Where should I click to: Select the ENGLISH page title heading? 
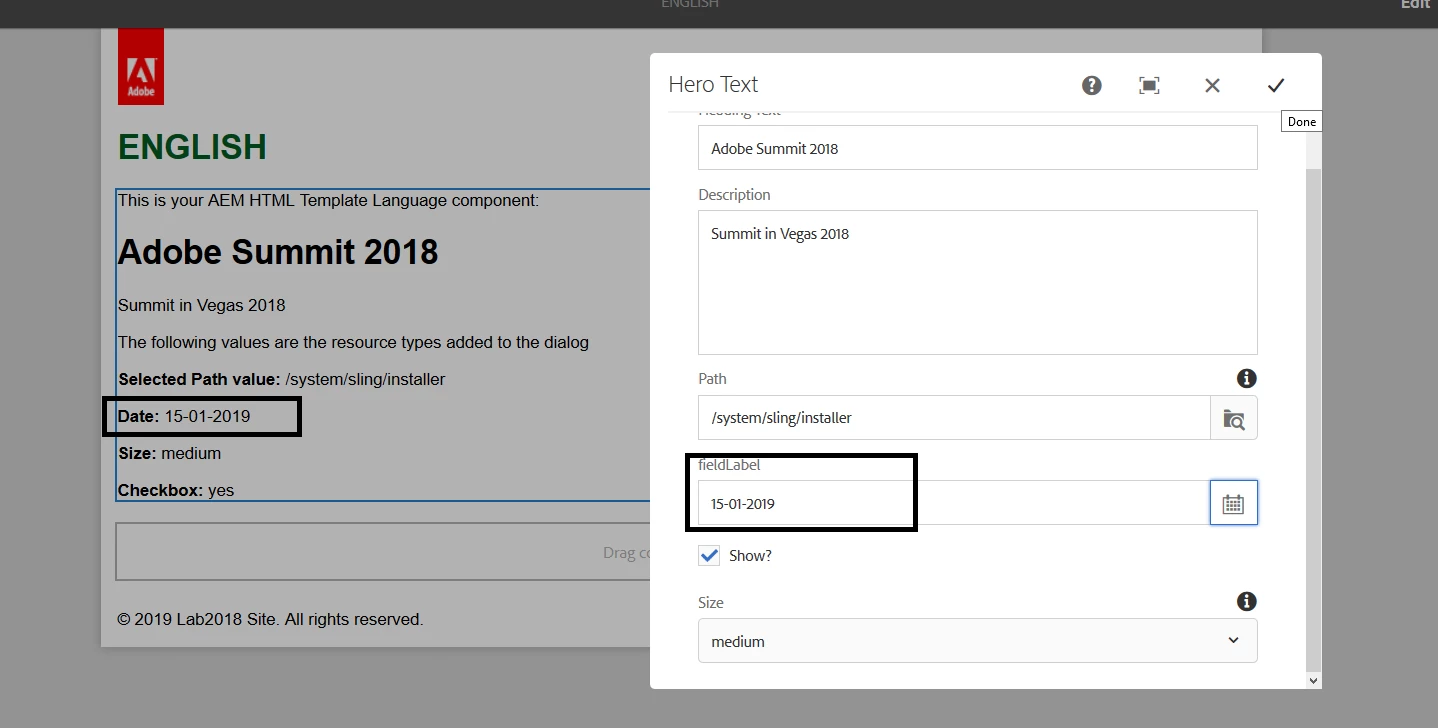[x=192, y=147]
